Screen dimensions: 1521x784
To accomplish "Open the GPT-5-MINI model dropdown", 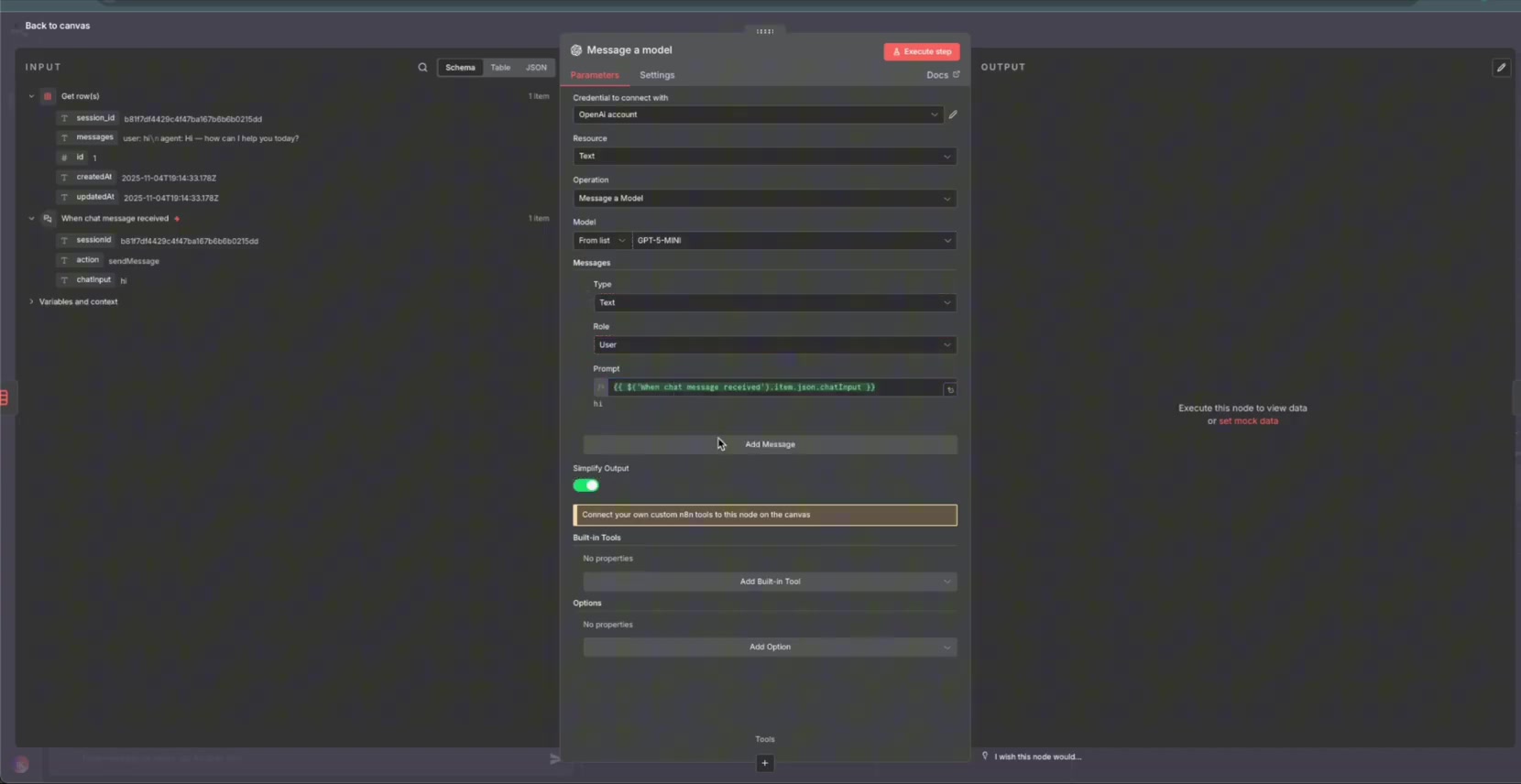I will [794, 241].
